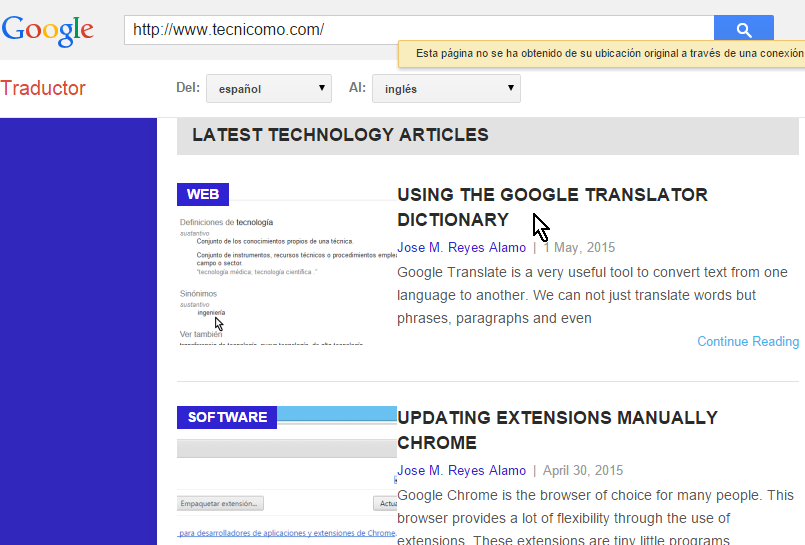Open the article Updating Extensions Manually Chrome
This screenshot has width=805, height=545.
point(557,430)
